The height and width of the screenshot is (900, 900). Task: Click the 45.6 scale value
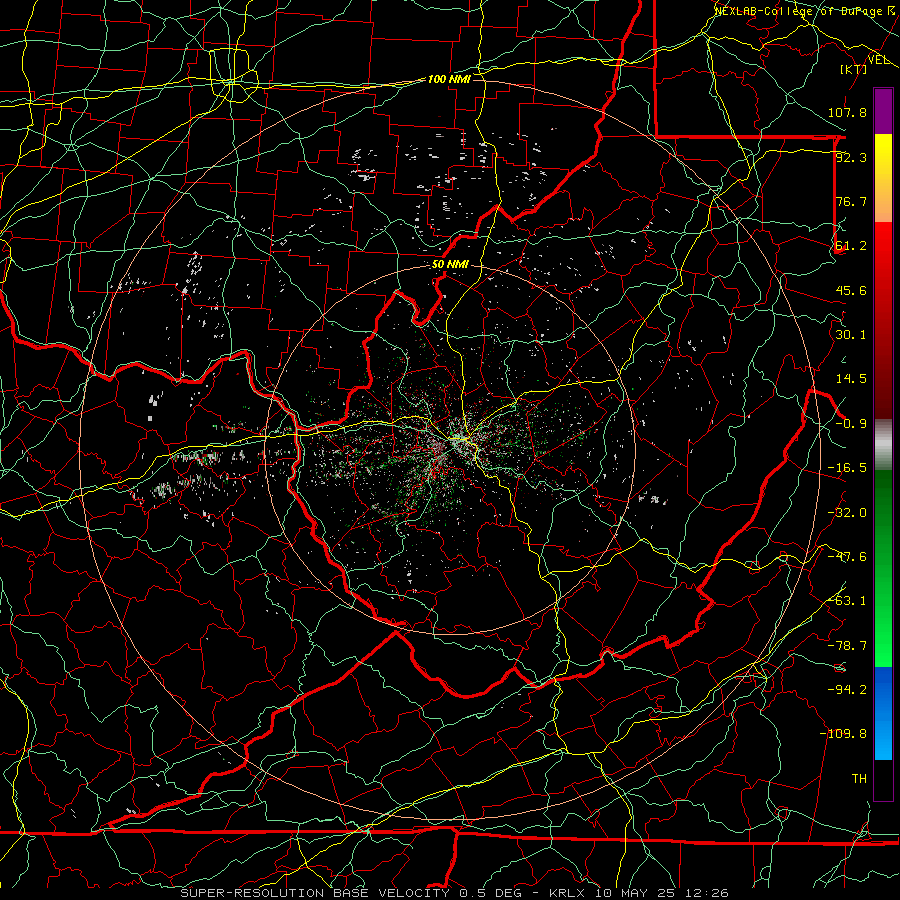(x=851, y=290)
